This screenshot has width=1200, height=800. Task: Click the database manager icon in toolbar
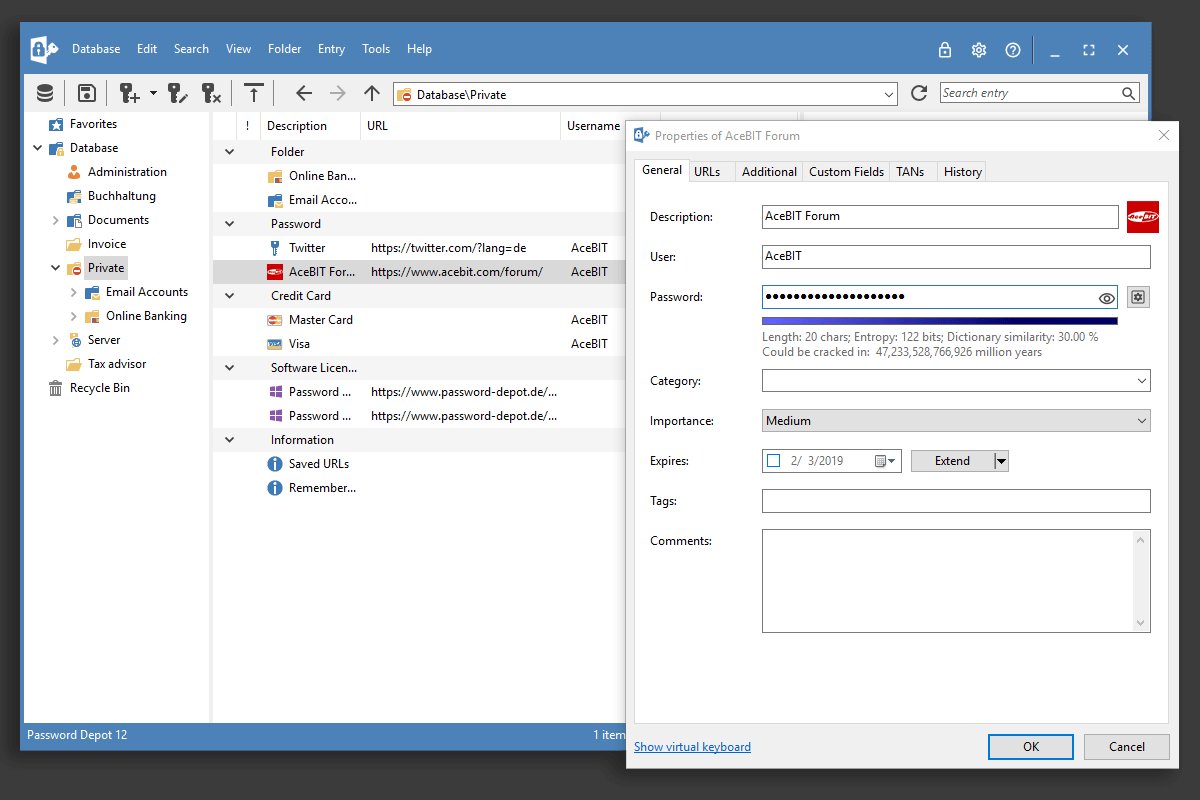click(x=45, y=93)
